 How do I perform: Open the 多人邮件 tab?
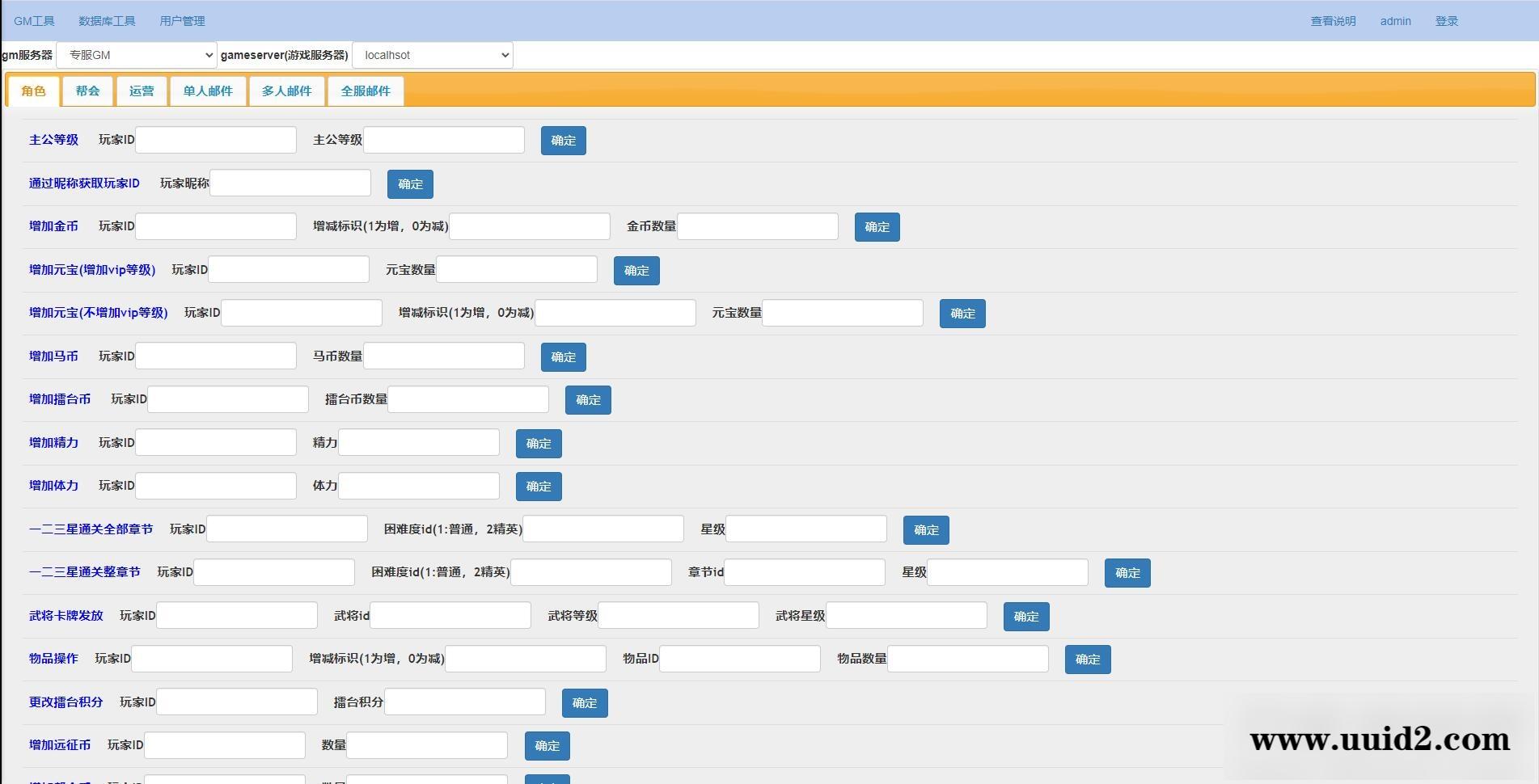point(286,91)
